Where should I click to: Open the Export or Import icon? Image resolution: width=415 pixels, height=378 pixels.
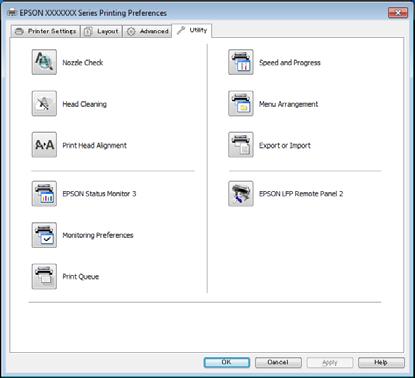241,145
